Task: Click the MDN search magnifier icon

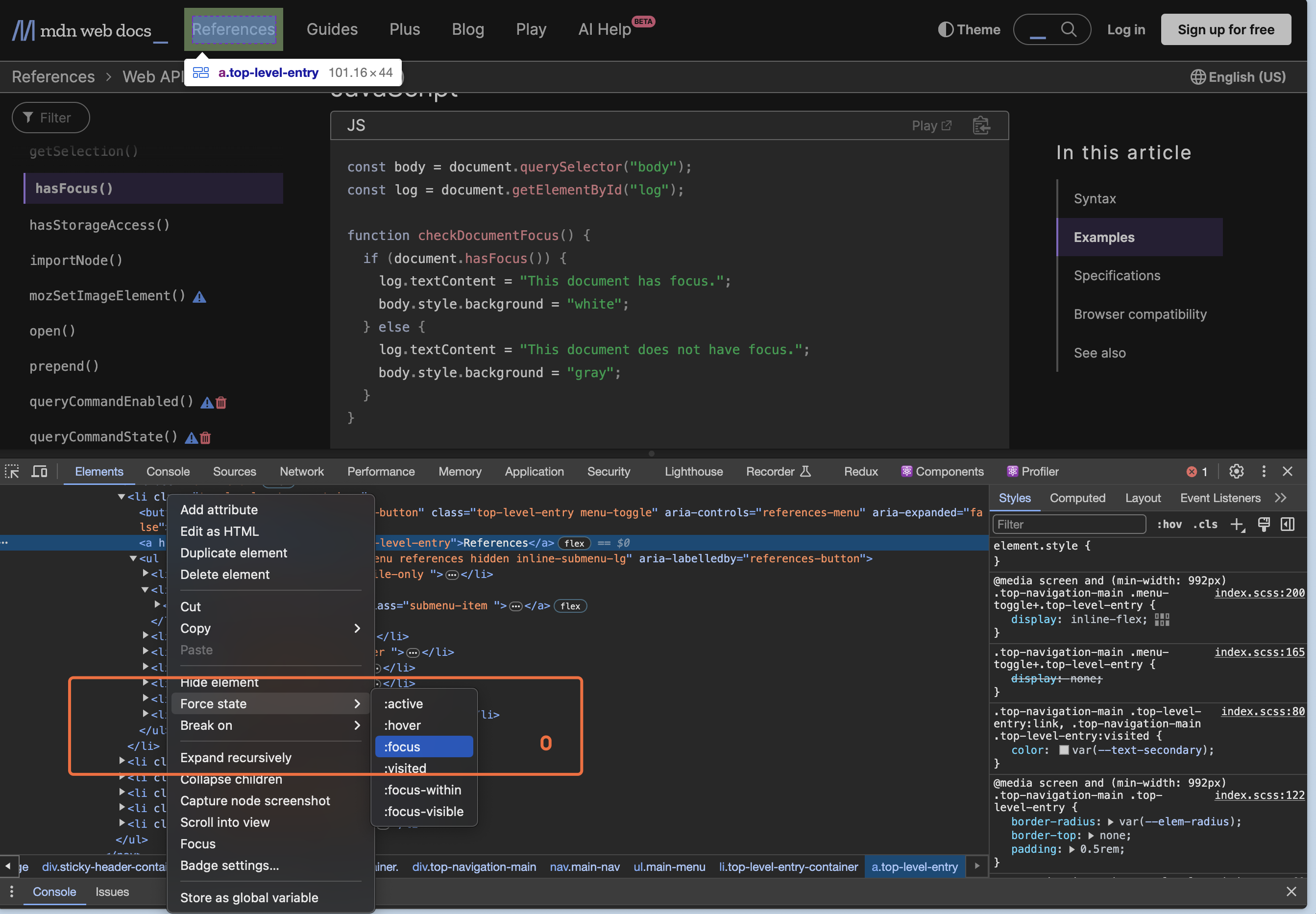Action: (x=1068, y=29)
